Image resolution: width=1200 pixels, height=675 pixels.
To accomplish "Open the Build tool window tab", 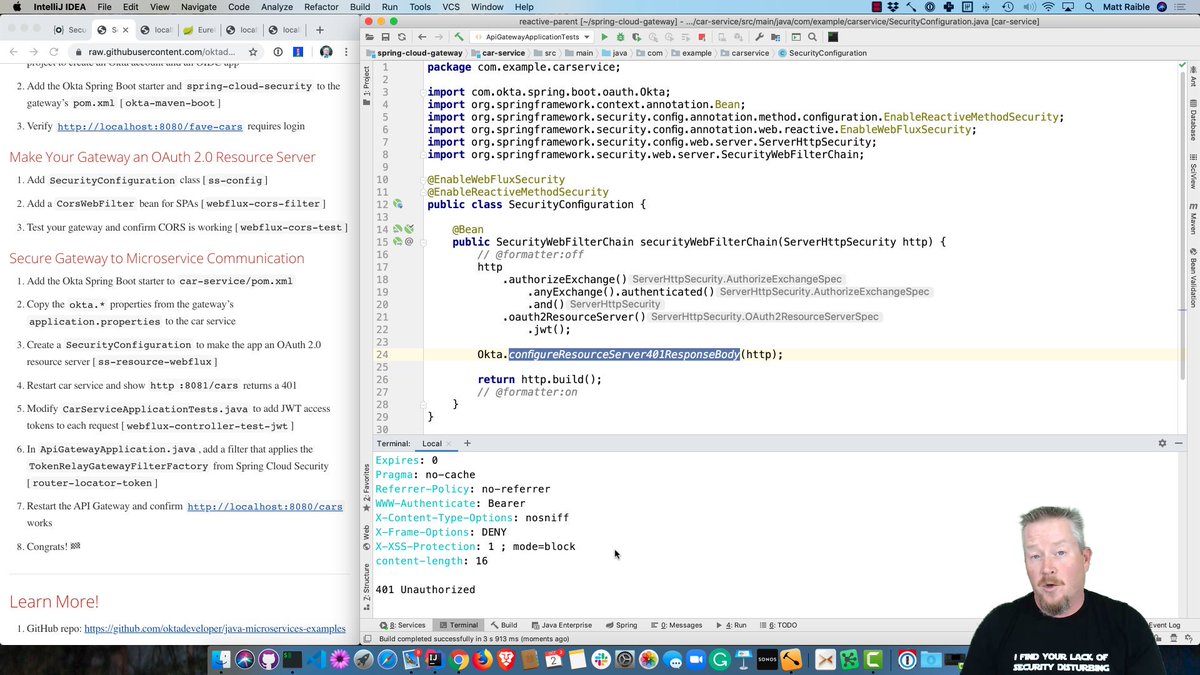I will pyautogui.click(x=503, y=625).
